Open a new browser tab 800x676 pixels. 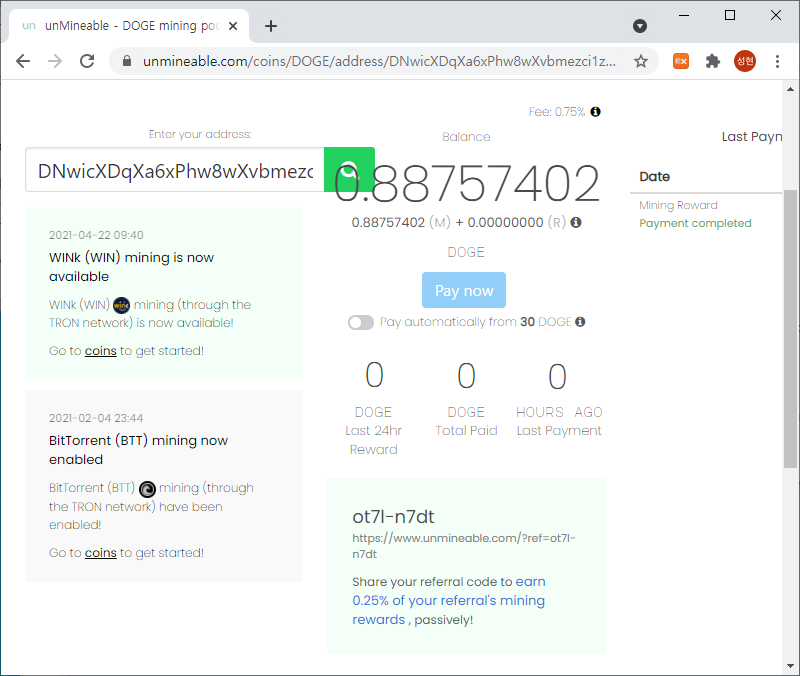[271, 26]
